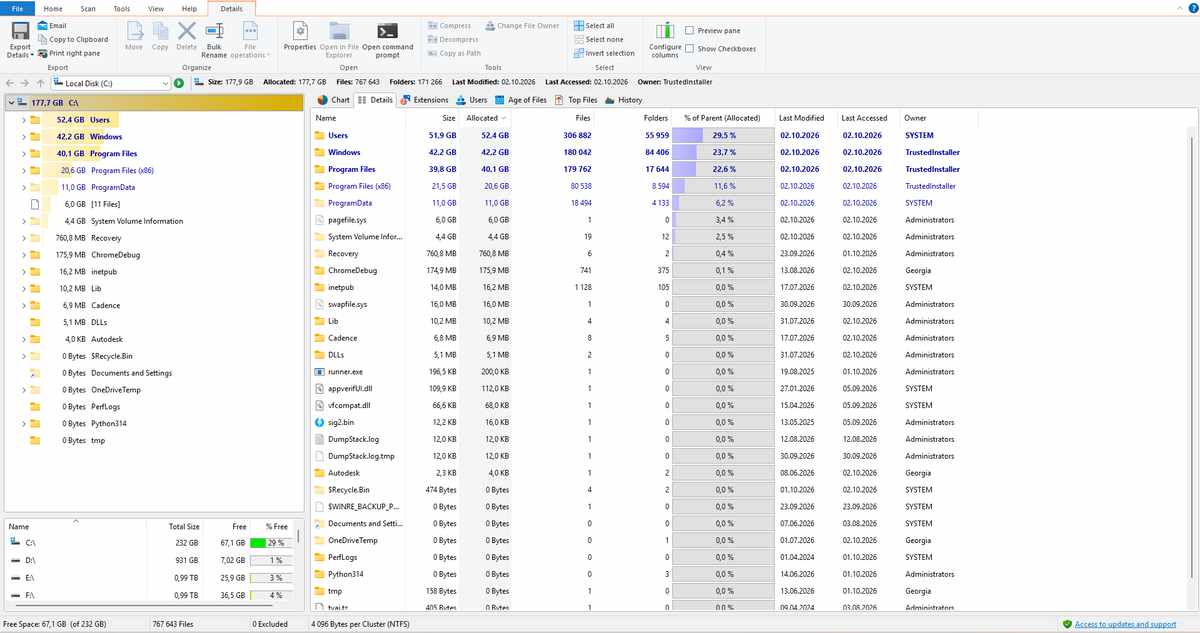This screenshot has width=1200, height=633.
Task: Sort by the Files column header
Action: 554,118
